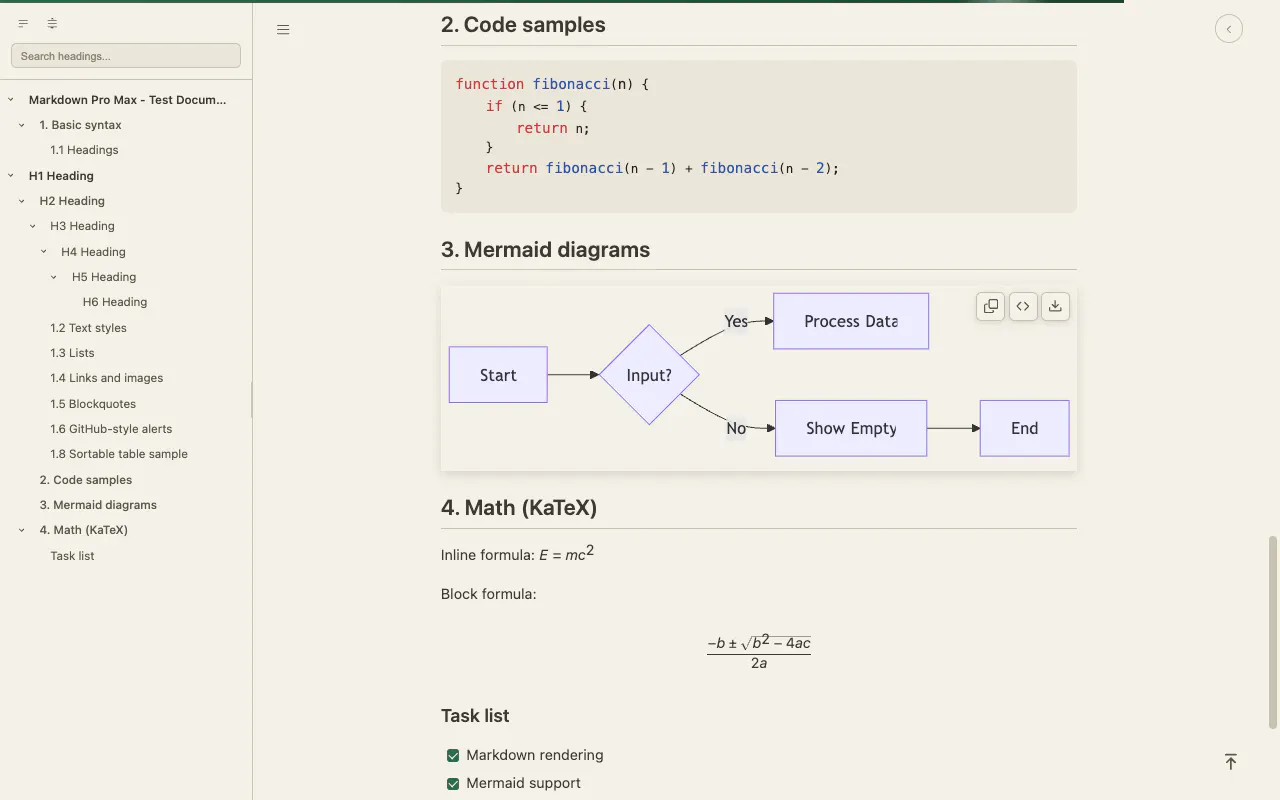The height and width of the screenshot is (800, 1280).
Task: Select 1.8 Sortable table sample in outline
Action: point(119,454)
